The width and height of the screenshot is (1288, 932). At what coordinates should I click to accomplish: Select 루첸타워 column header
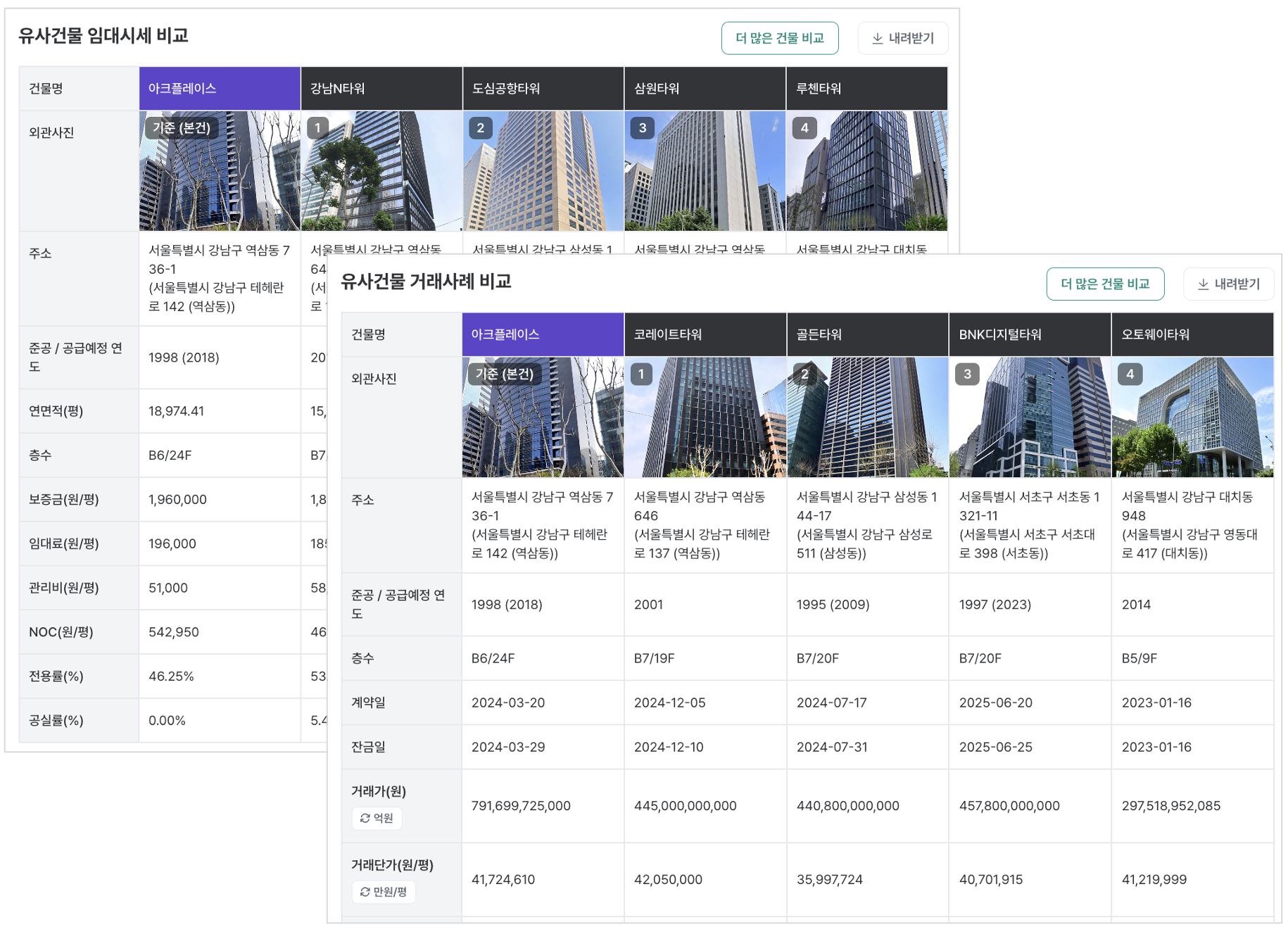866,89
